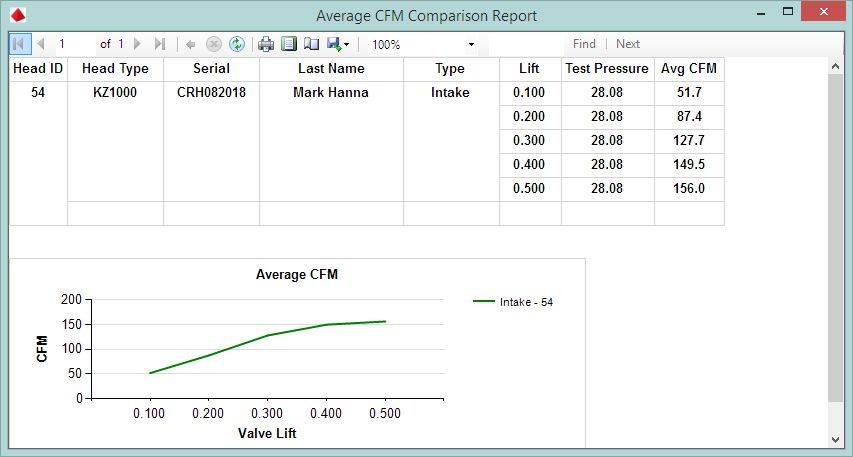Click the Next search link
The image size is (853, 457).
(628, 44)
